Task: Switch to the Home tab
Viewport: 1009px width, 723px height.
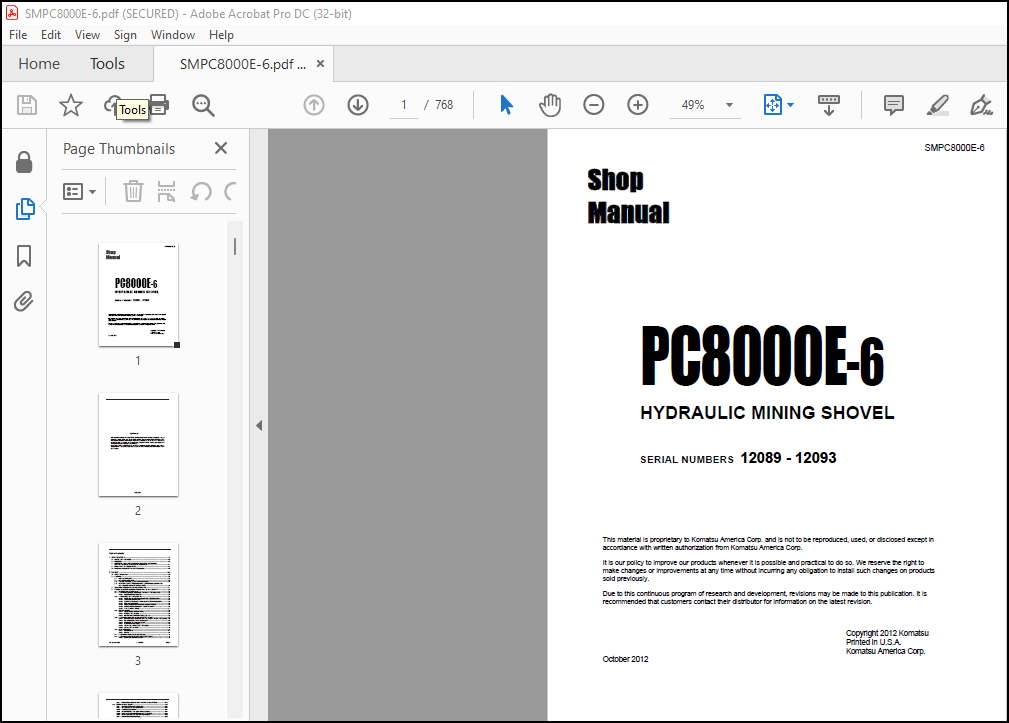Action: point(39,64)
